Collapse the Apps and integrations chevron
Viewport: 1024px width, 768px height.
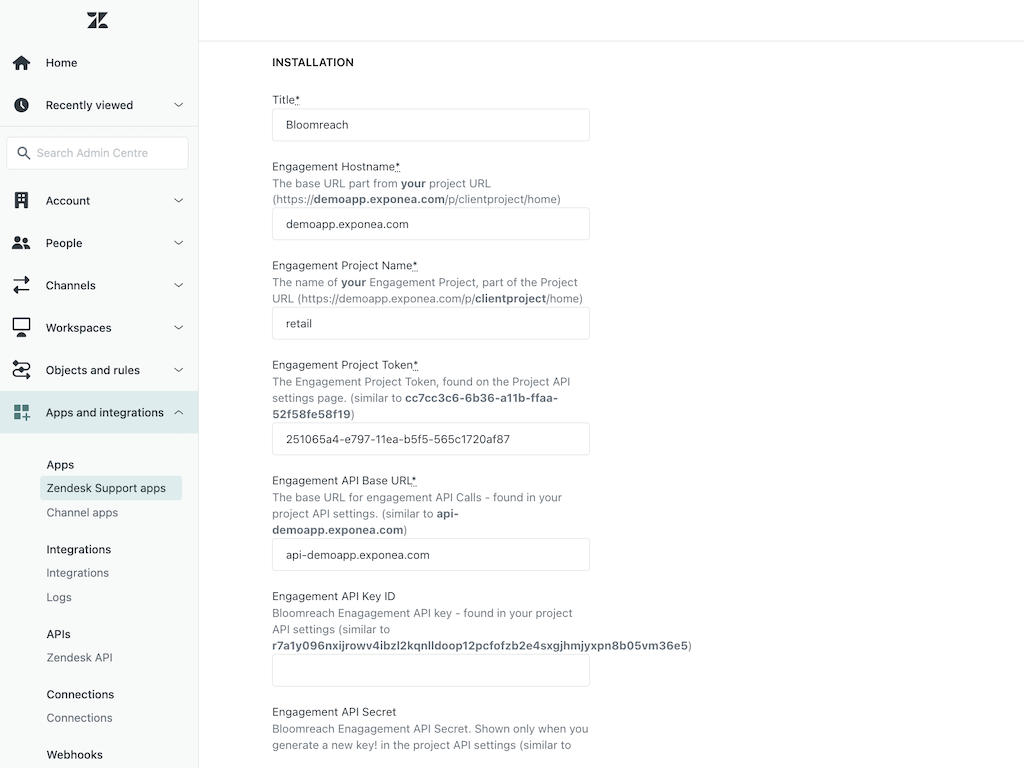coord(178,412)
